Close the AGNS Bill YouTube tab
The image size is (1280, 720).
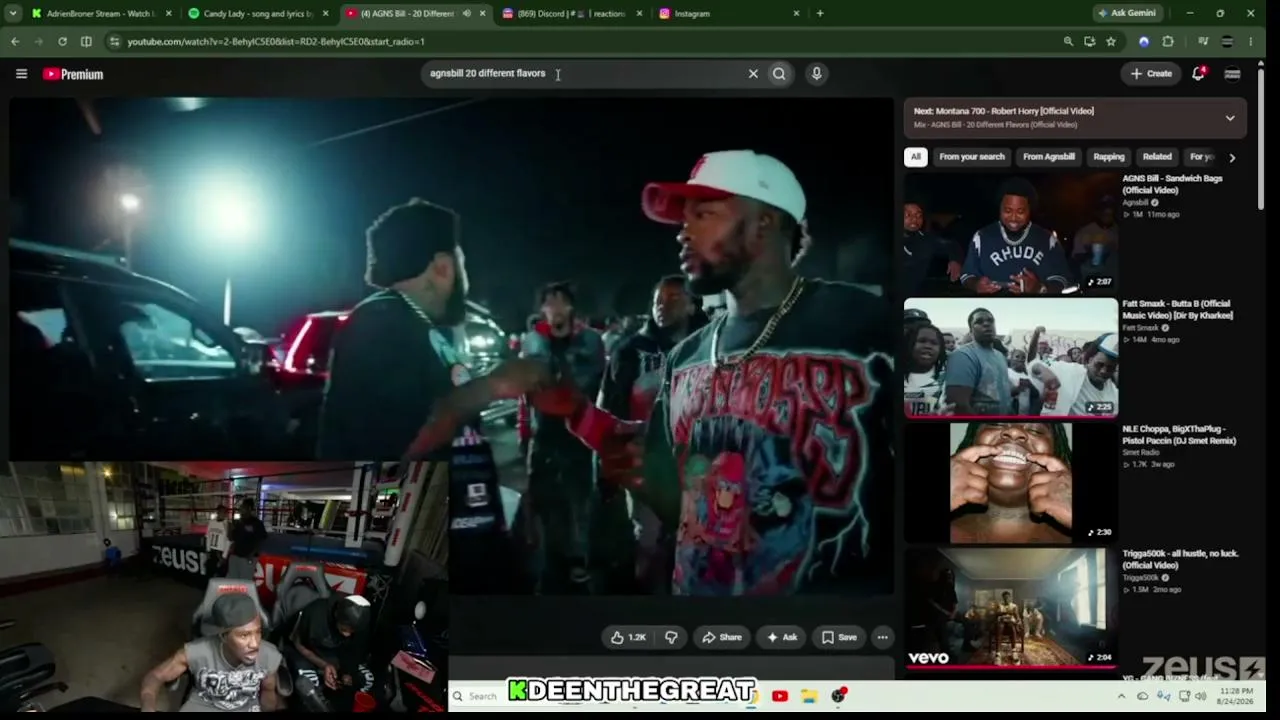[483, 13]
